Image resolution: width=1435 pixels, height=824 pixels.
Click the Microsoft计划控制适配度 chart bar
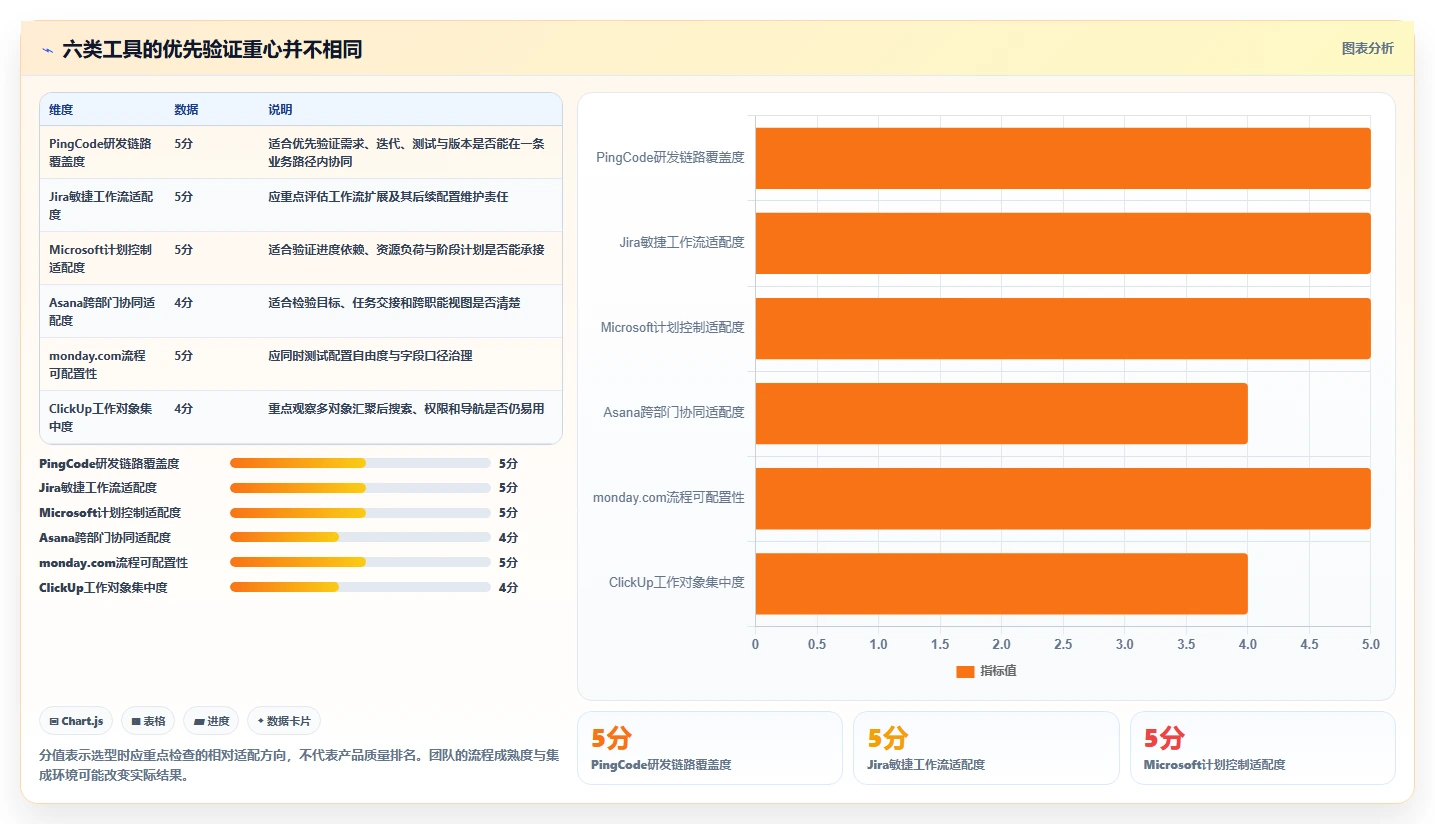(x=1062, y=328)
